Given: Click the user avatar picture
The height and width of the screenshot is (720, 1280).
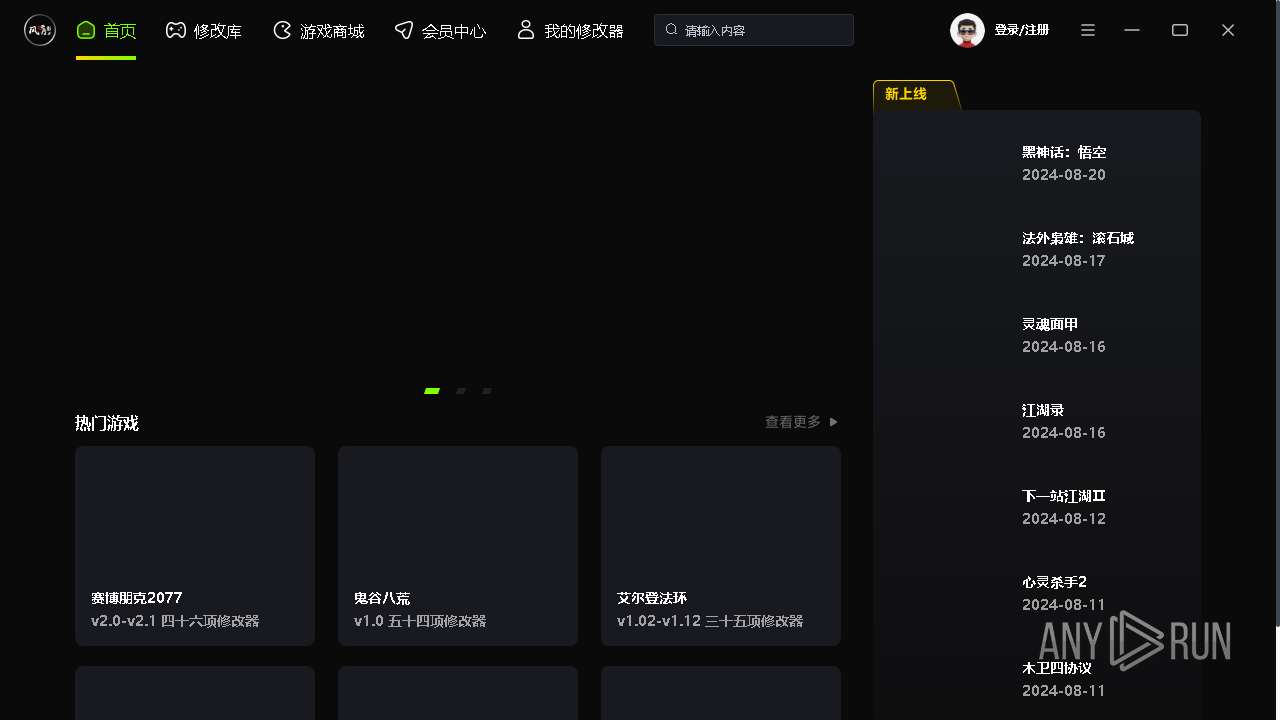Looking at the screenshot, I should point(967,30).
